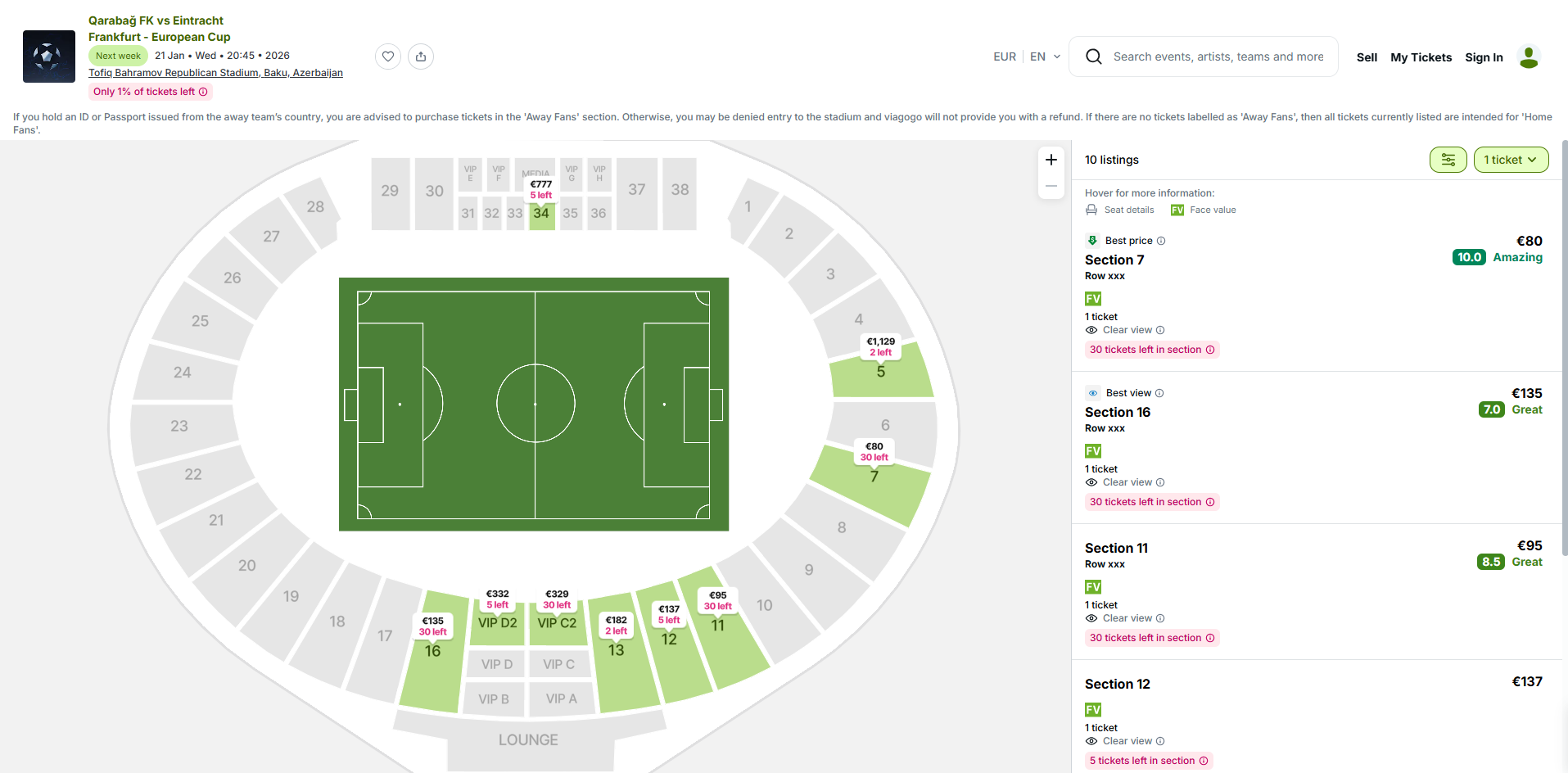
Task: Open the 1 ticket quantity dropdown
Action: [1511, 160]
